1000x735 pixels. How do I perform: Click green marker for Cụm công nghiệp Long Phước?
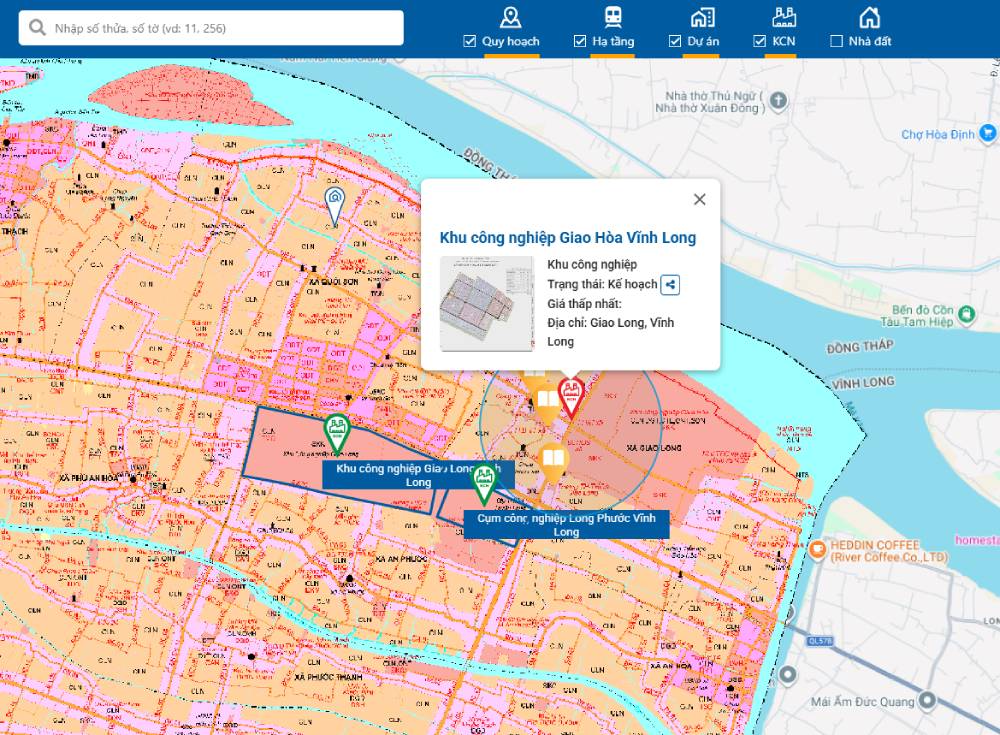[x=485, y=483]
